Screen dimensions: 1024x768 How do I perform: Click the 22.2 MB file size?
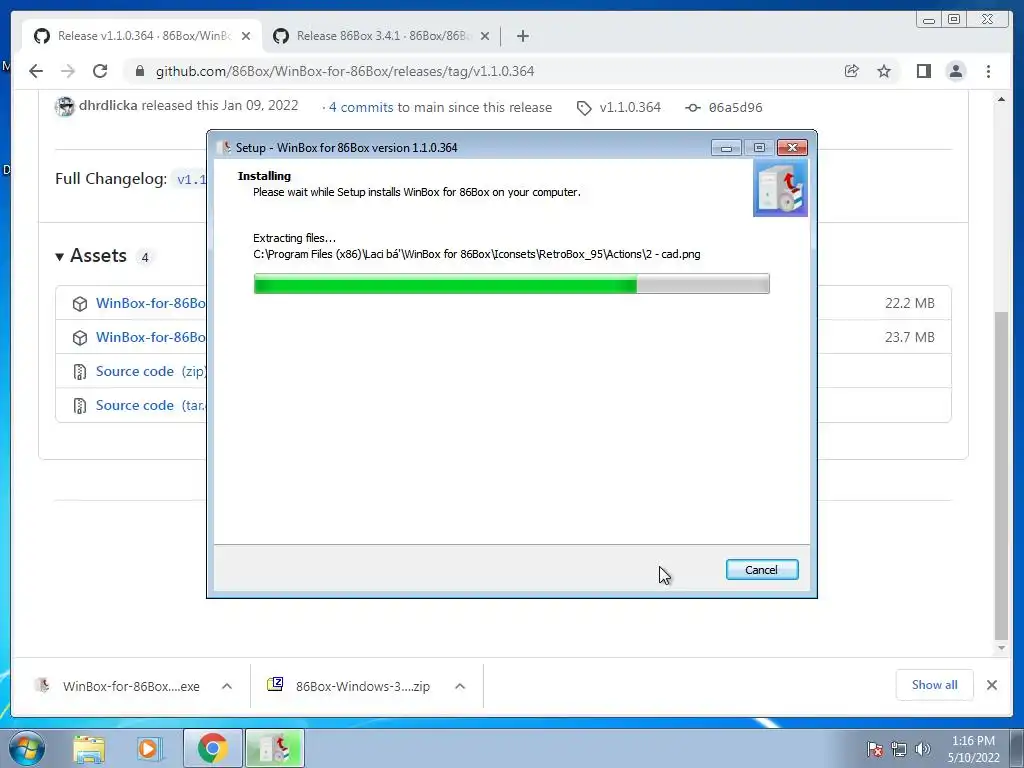910,303
